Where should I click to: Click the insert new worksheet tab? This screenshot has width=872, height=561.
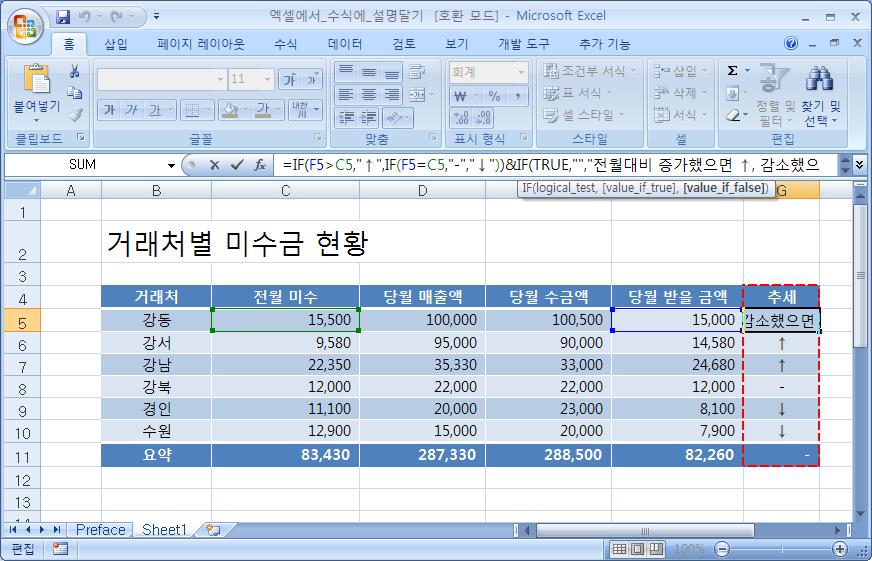coord(213,529)
